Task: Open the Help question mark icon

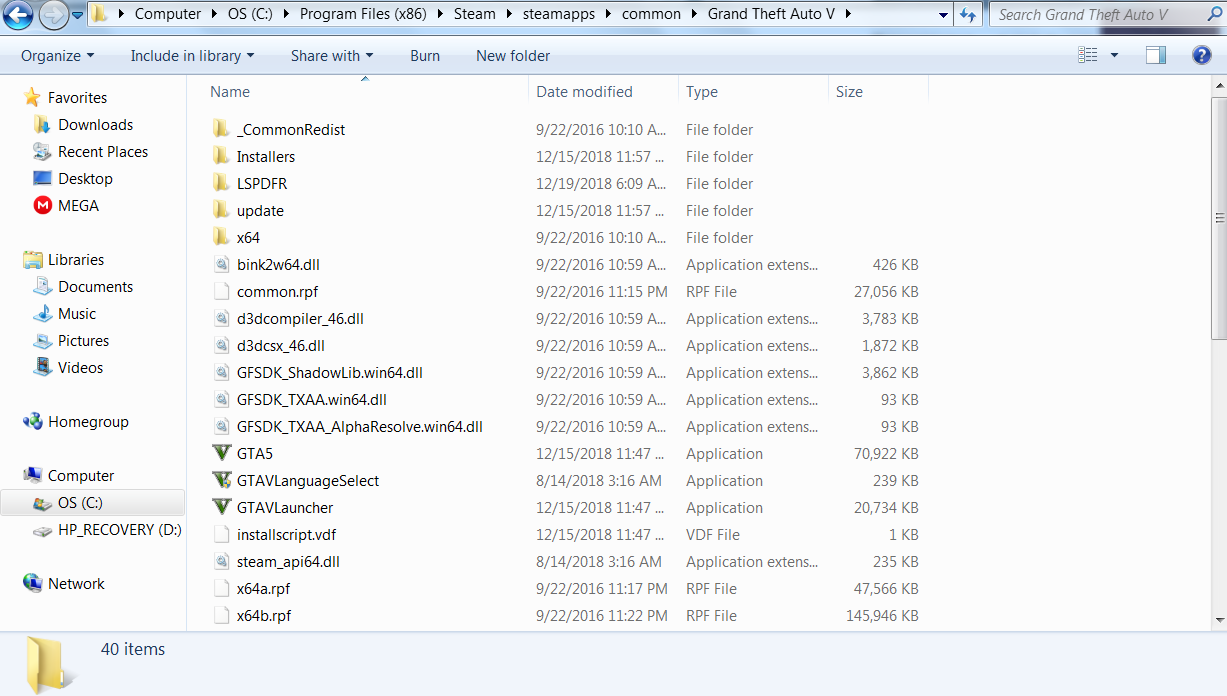Action: pos(1202,56)
